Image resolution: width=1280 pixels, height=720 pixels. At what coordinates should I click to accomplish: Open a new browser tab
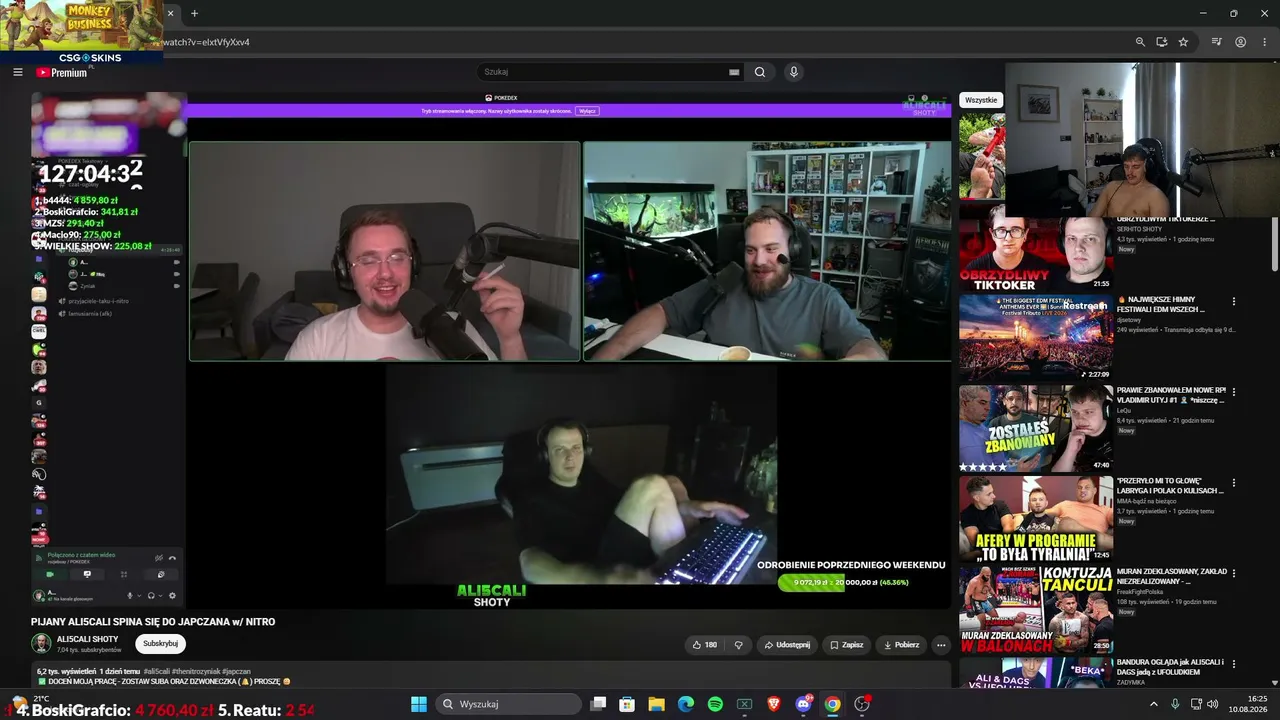coord(194,13)
